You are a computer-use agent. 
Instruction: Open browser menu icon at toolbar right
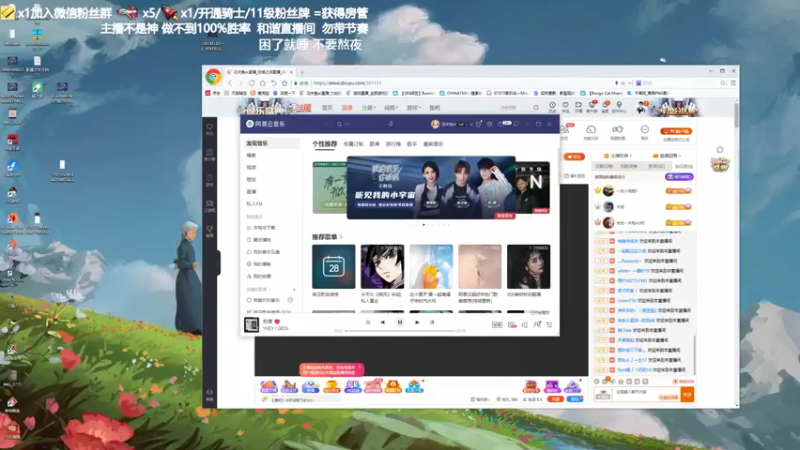pos(733,83)
